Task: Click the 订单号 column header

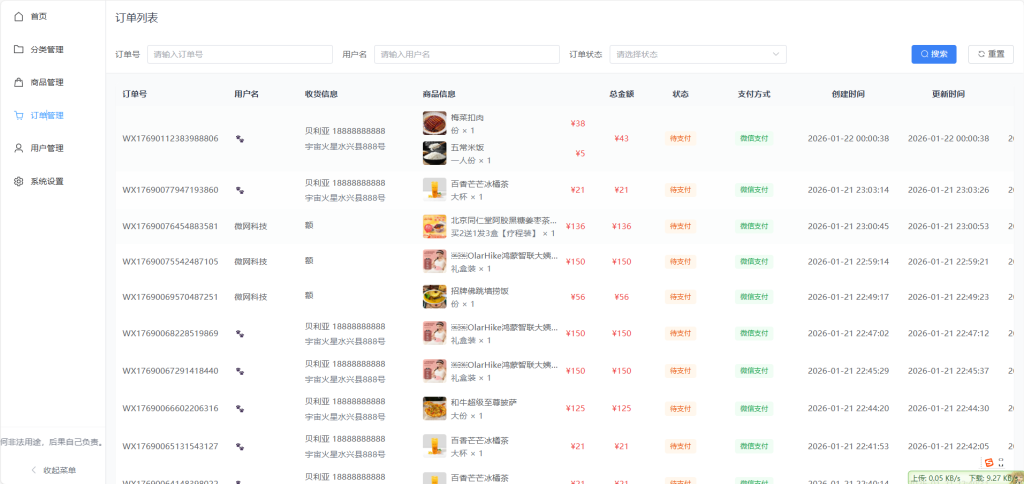Action: click(x=135, y=94)
